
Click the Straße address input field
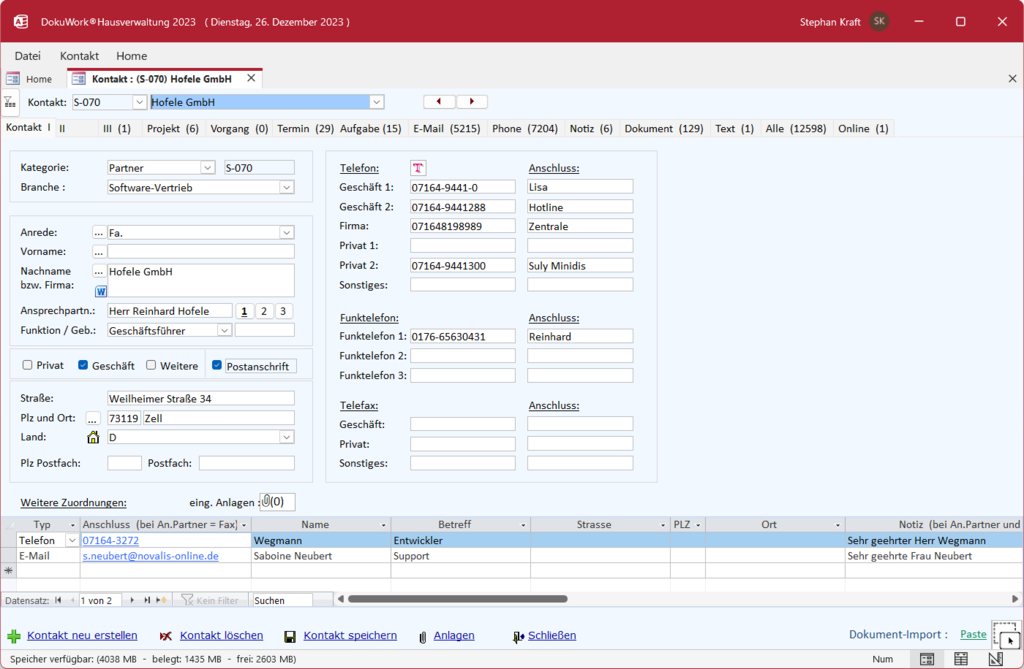click(x=201, y=398)
